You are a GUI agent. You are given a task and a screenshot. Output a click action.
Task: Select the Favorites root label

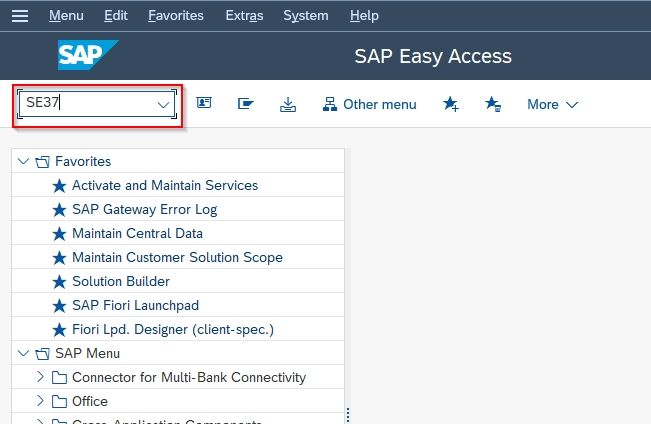83,162
